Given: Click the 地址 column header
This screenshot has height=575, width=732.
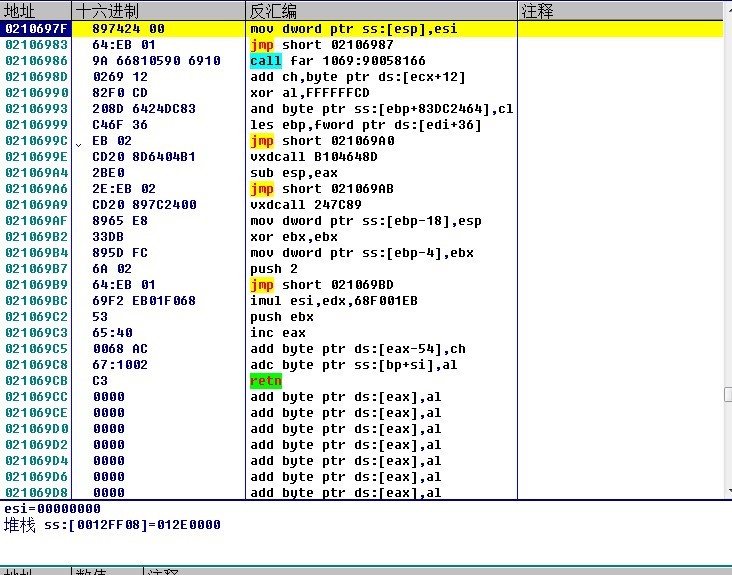Looking at the screenshot, I should click(x=35, y=10).
